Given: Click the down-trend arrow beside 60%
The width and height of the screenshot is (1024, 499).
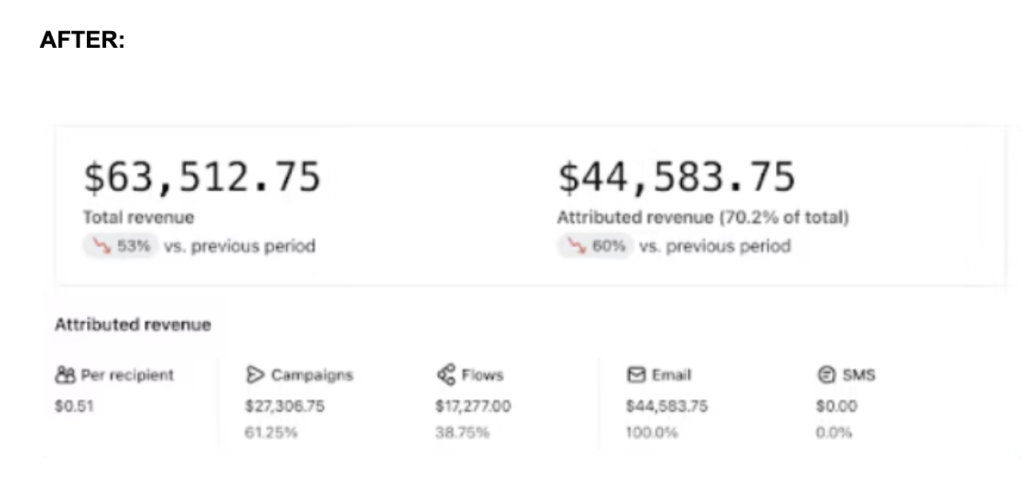Looking at the screenshot, I should click(576, 246).
